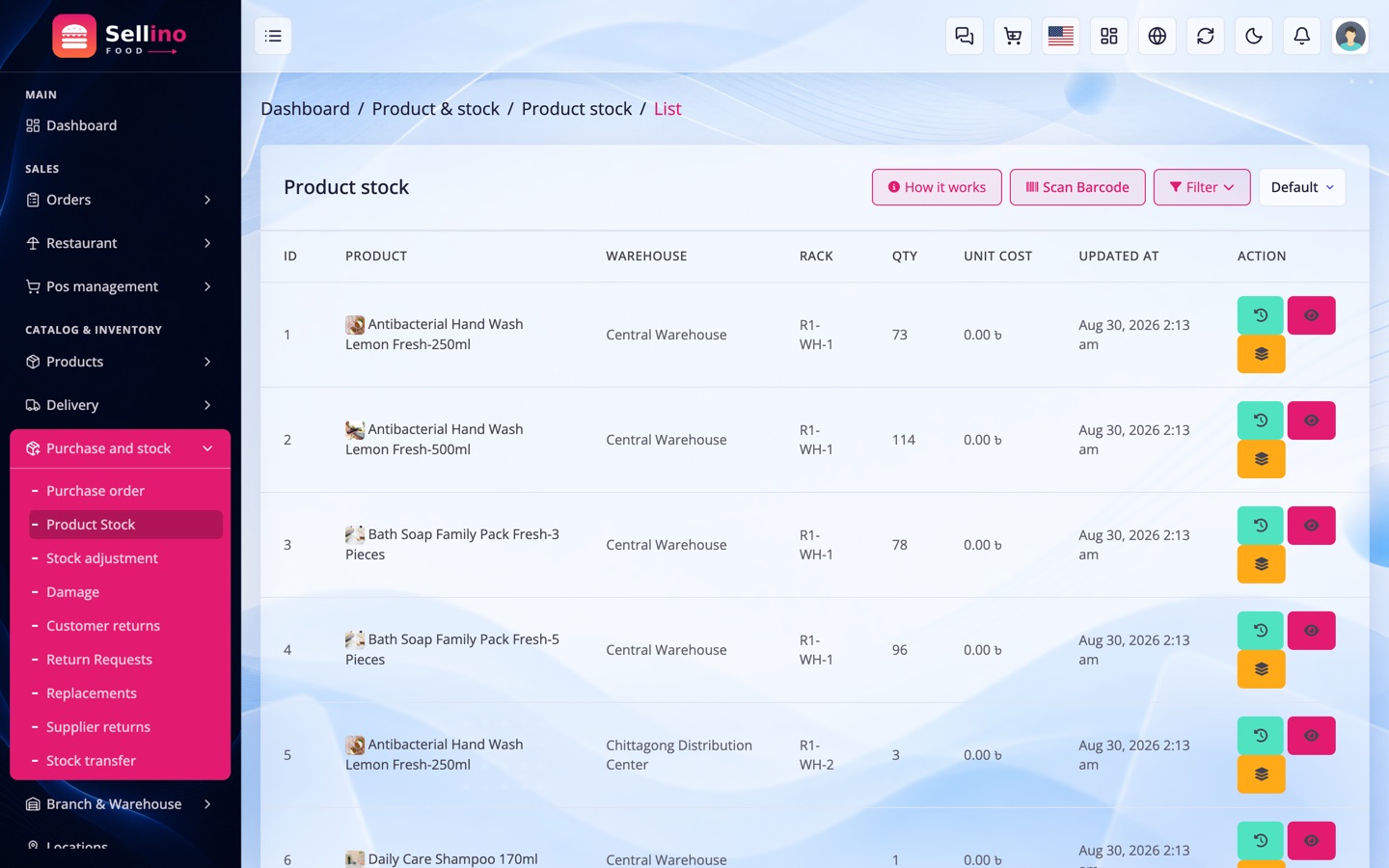View stock history for row ID 4
Screen dimensions: 1389x868
1260,631
